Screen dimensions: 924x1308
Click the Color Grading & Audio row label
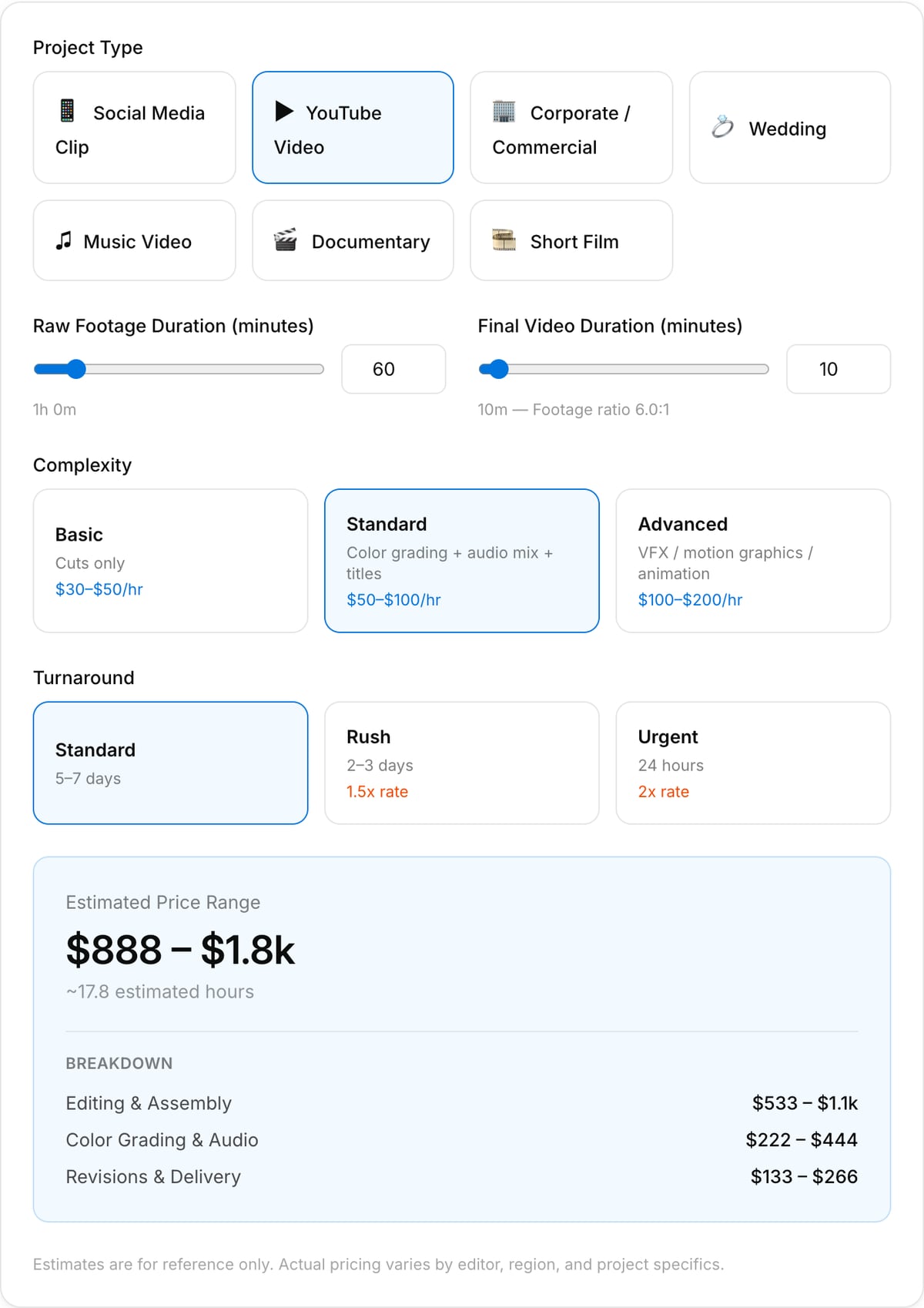(x=162, y=1140)
